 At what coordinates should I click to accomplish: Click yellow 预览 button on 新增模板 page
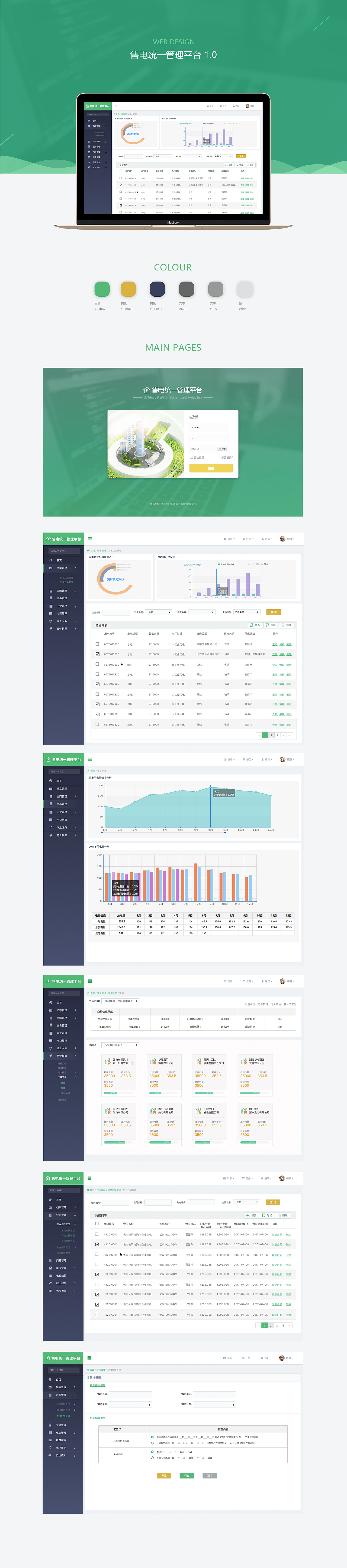click(x=164, y=1475)
